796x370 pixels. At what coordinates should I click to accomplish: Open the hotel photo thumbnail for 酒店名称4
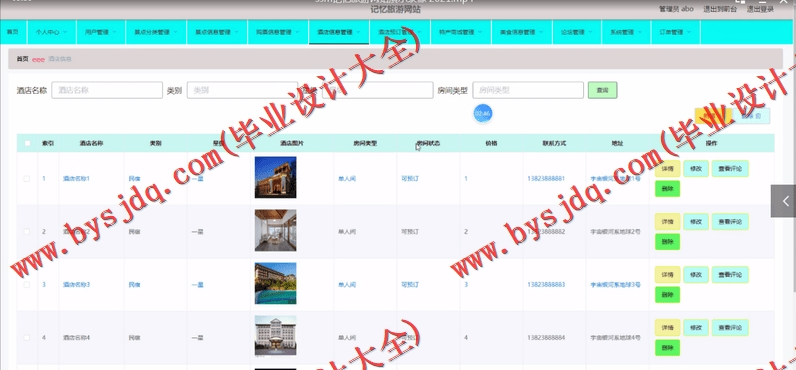click(276, 336)
